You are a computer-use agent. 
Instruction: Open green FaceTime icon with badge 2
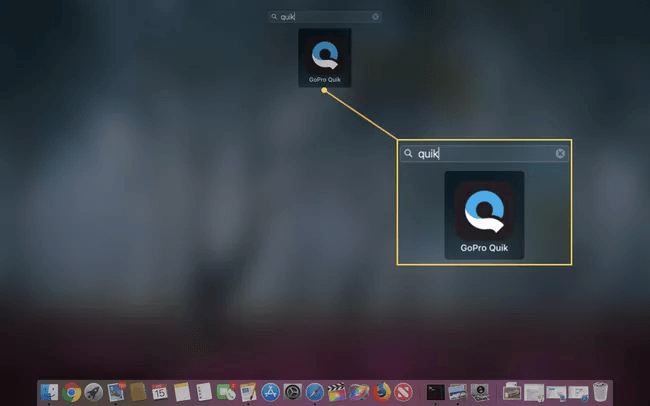click(x=226, y=392)
